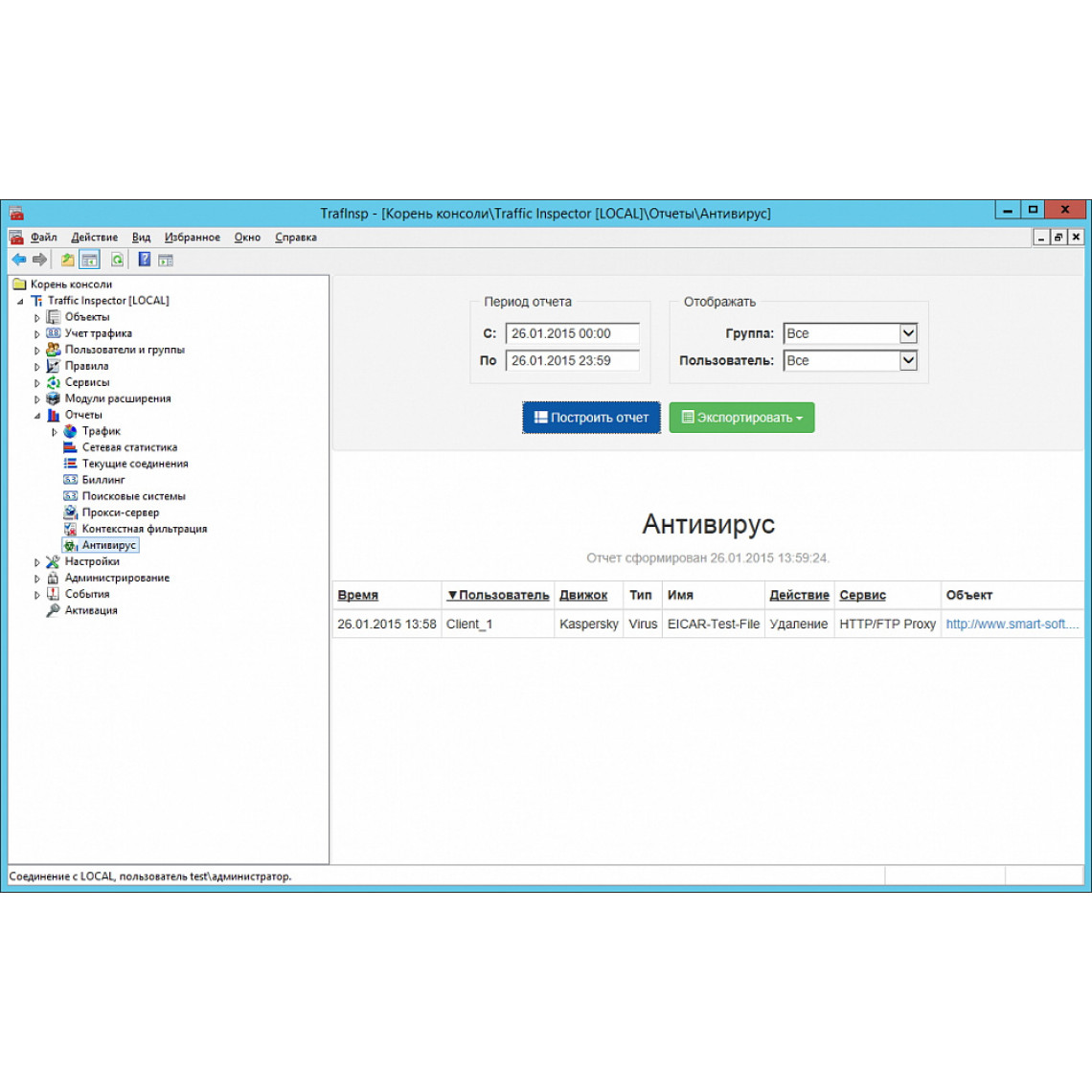Sort the table by Действие column
Screen dimensions: 1092x1092
(x=799, y=595)
